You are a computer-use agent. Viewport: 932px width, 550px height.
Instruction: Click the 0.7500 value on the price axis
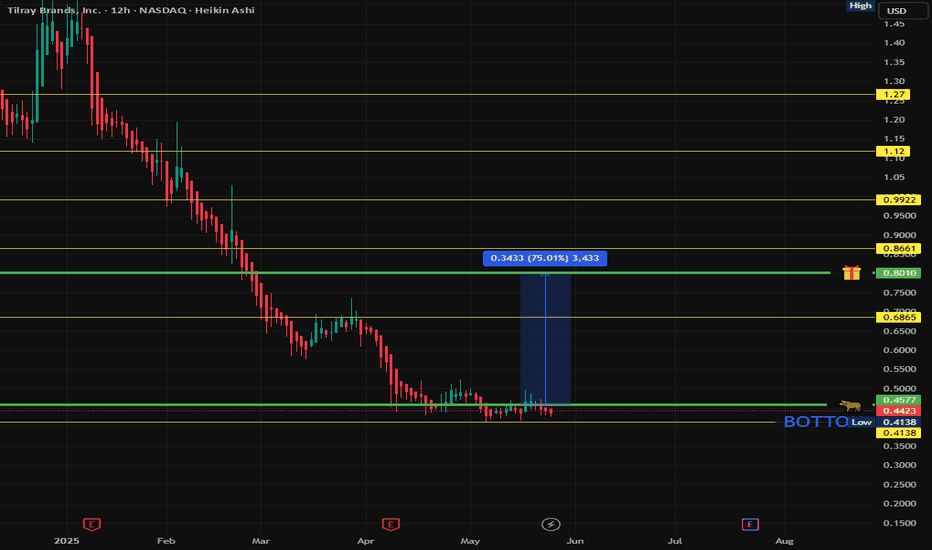pyautogui.click(x=899, y=293)
